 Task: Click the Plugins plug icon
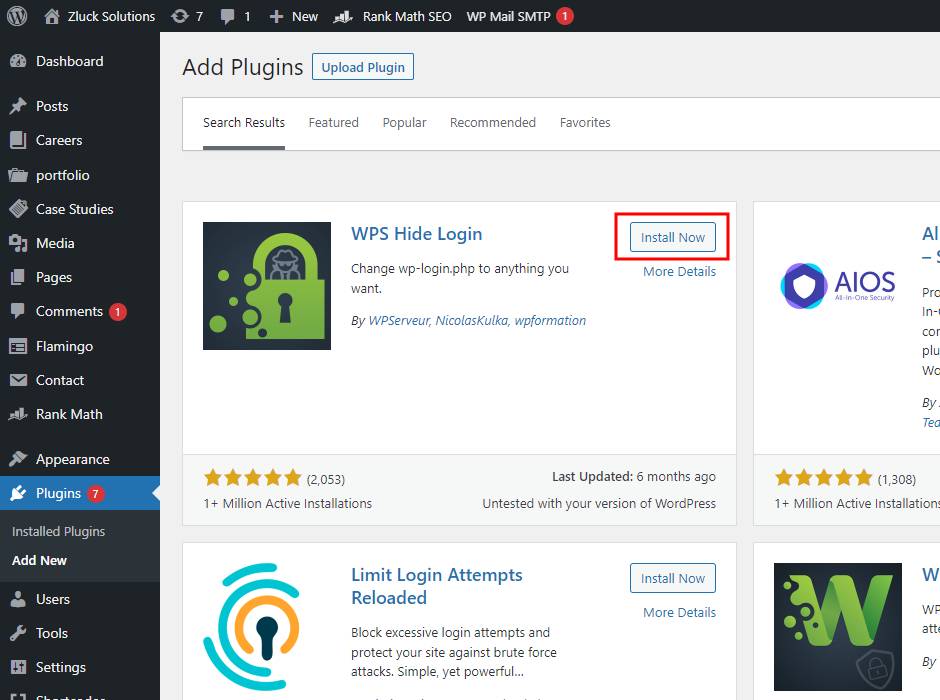(19, 493)
